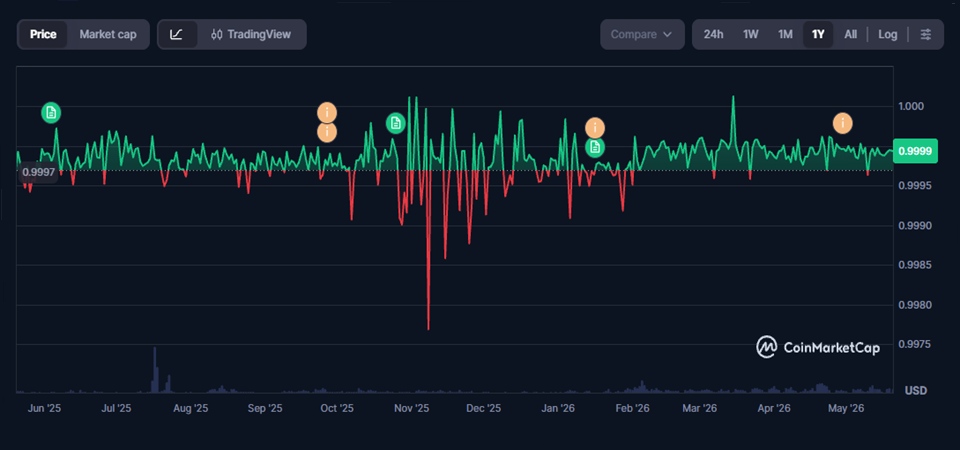Viewport: 960px width, 450px height.
Task: Click the Jul '25 axis label
Action: coord(116,408)
